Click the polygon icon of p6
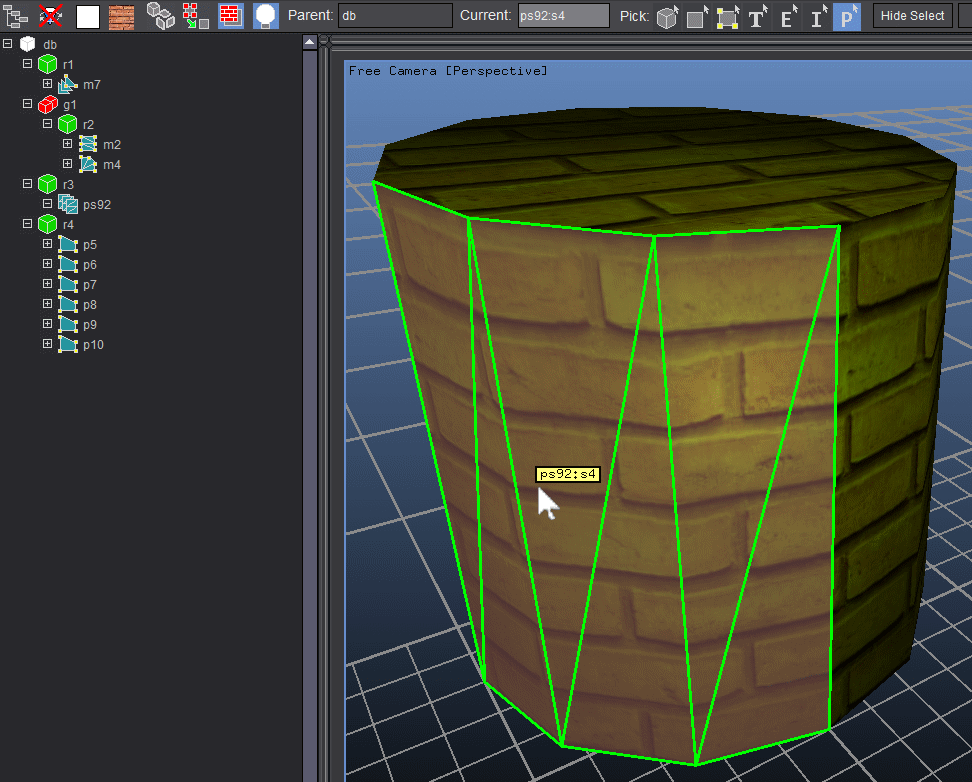 (68, 264)
